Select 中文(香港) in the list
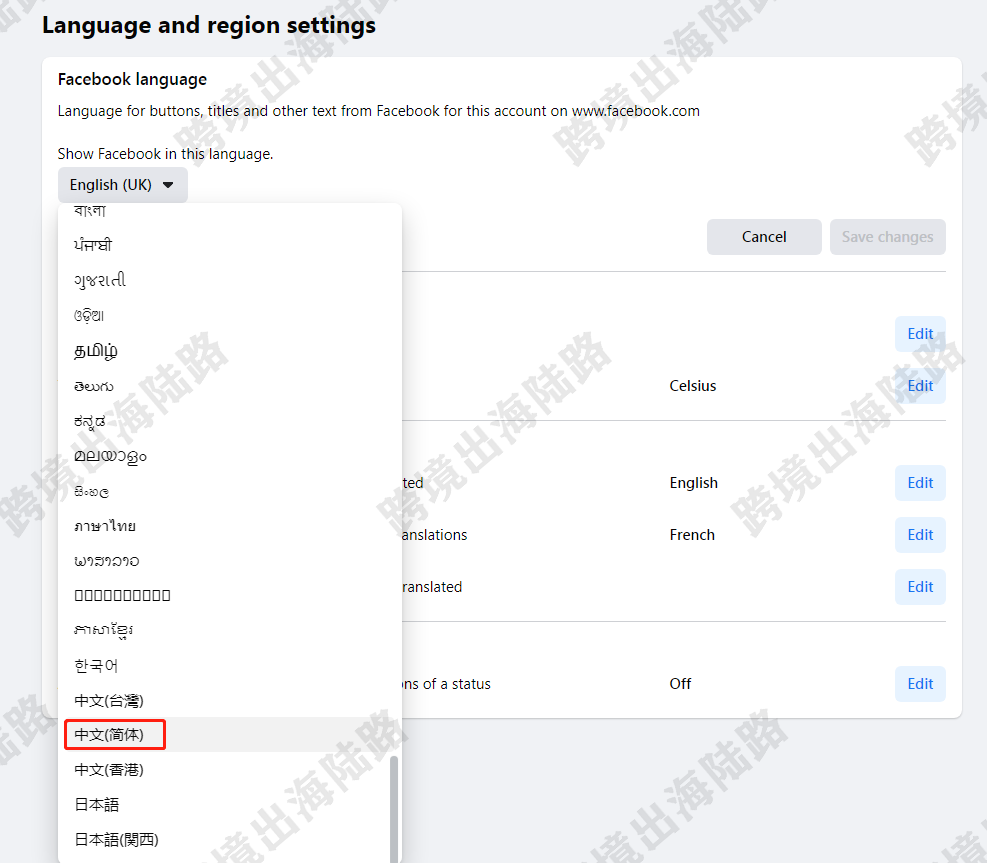 [114, 769]
